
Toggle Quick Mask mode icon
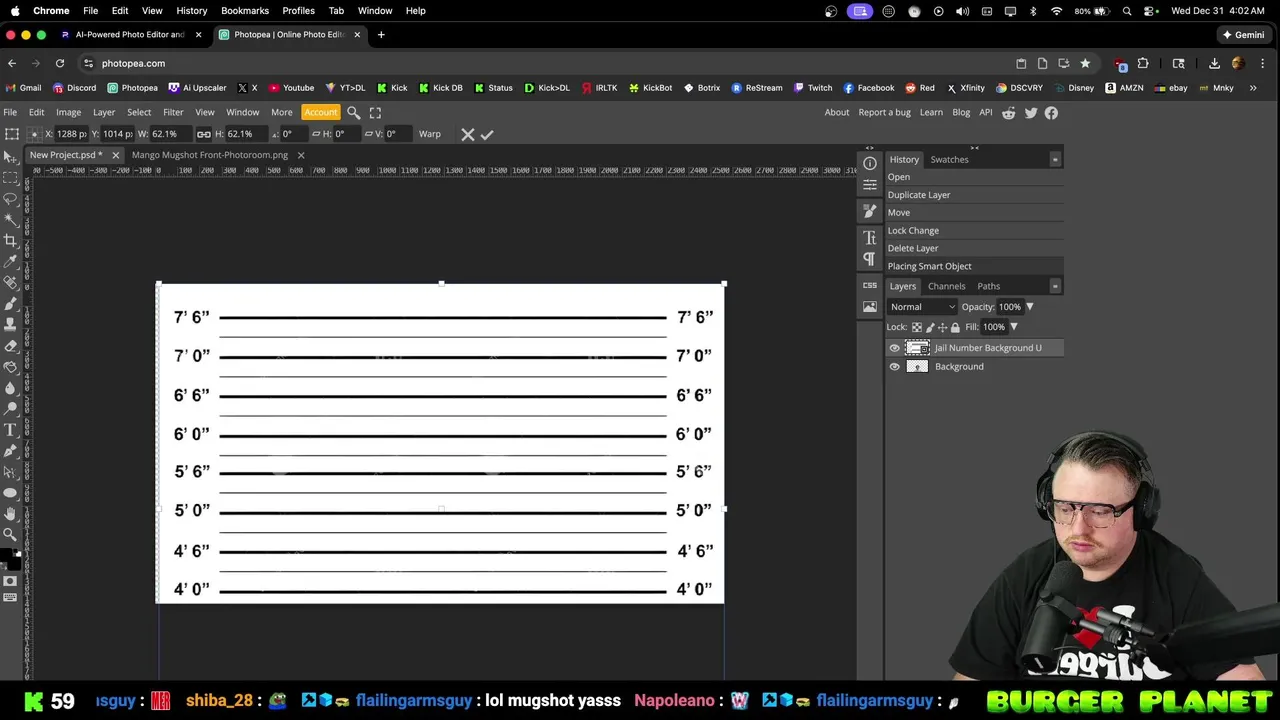click(10, 581)
